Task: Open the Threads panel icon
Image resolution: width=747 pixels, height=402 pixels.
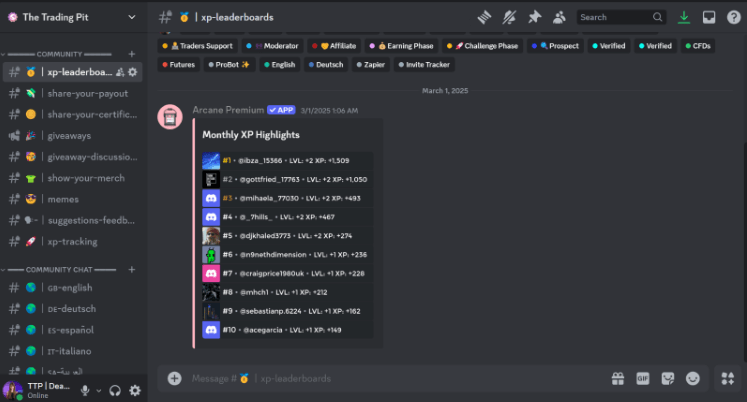Action: tap(485, 17)
